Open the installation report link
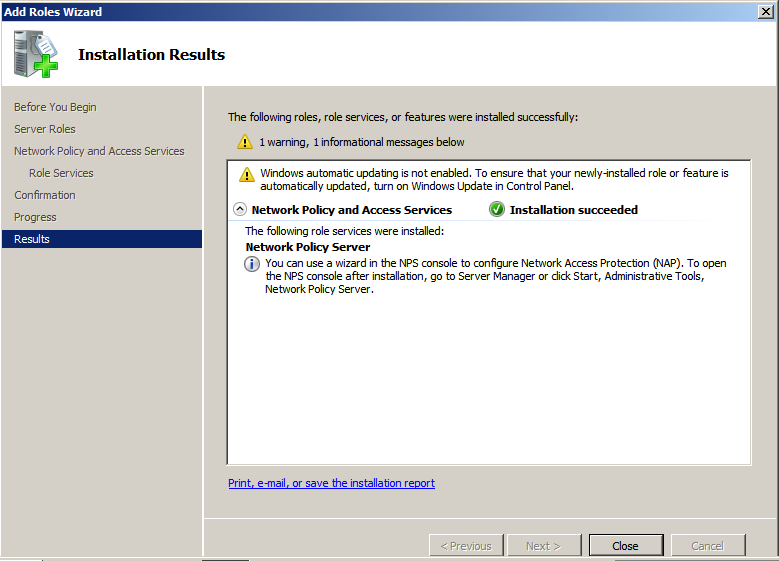Screen dimensions: 779x561 (331, 483)
